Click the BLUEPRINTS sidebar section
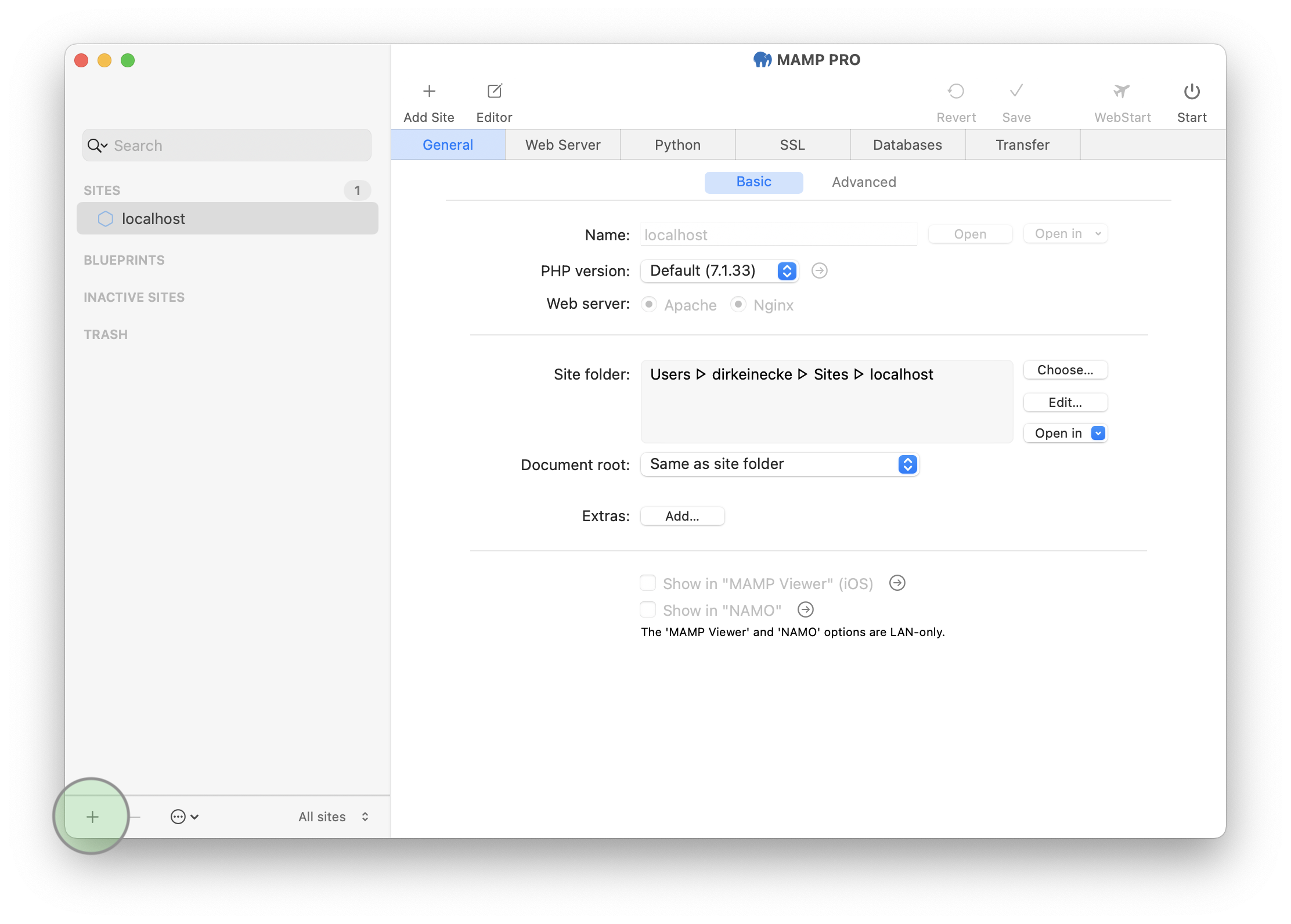The width and height of the screenshot is (1291, 924). pos(124,260)
